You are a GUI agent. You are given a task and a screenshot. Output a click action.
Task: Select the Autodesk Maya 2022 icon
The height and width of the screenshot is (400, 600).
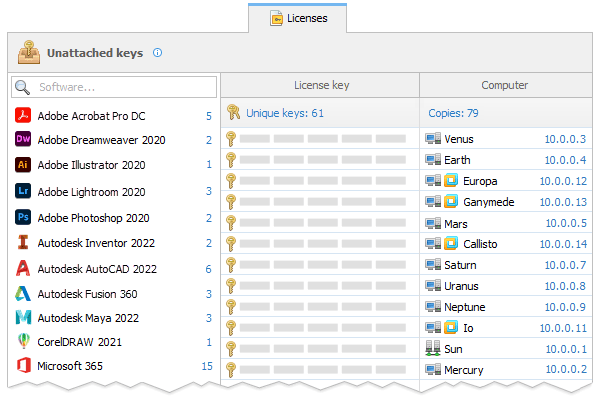point(23,317)
